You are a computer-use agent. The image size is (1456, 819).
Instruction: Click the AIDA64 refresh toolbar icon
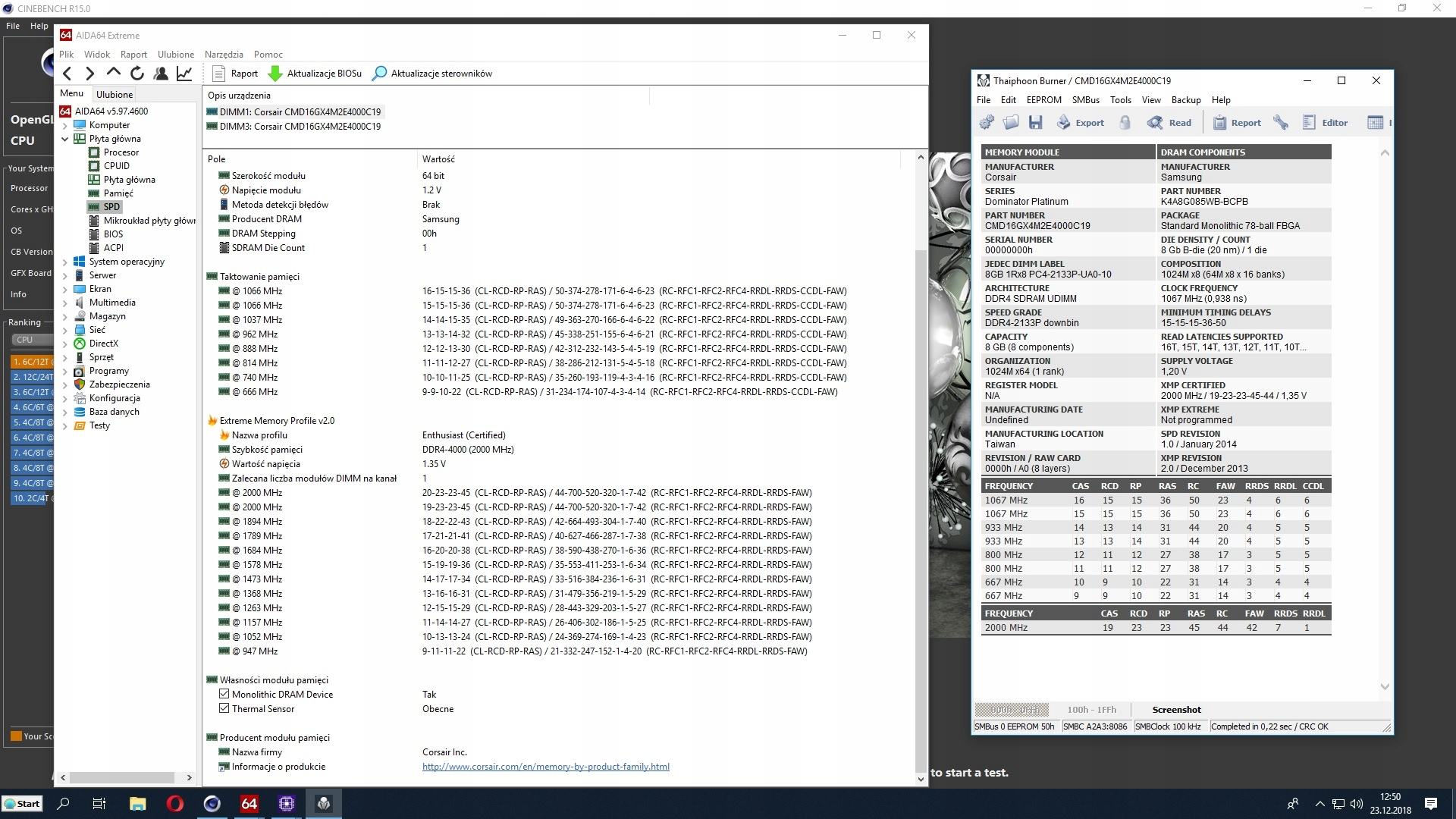click(x=137, y=74)
